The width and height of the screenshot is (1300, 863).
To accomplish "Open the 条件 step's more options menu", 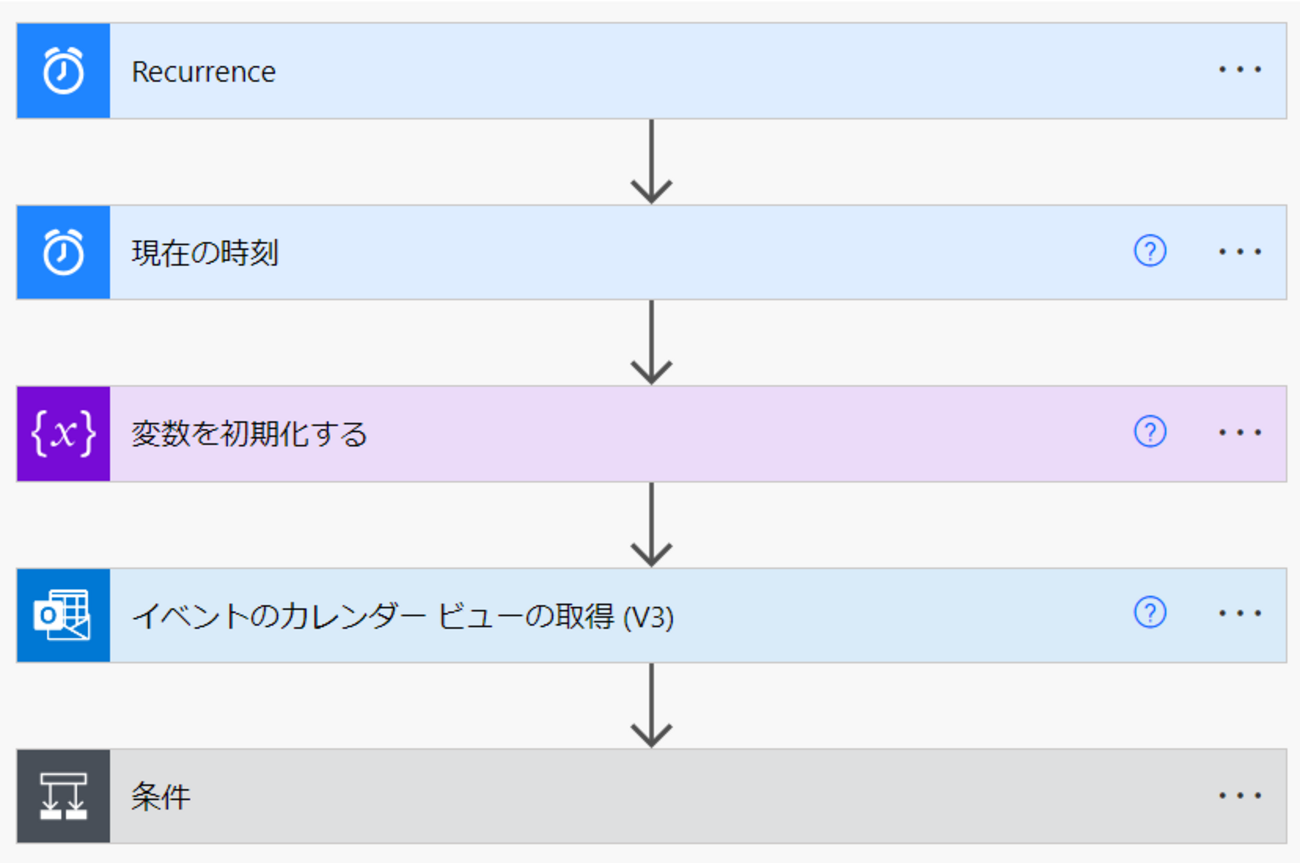I will [x=1240, y=796].
